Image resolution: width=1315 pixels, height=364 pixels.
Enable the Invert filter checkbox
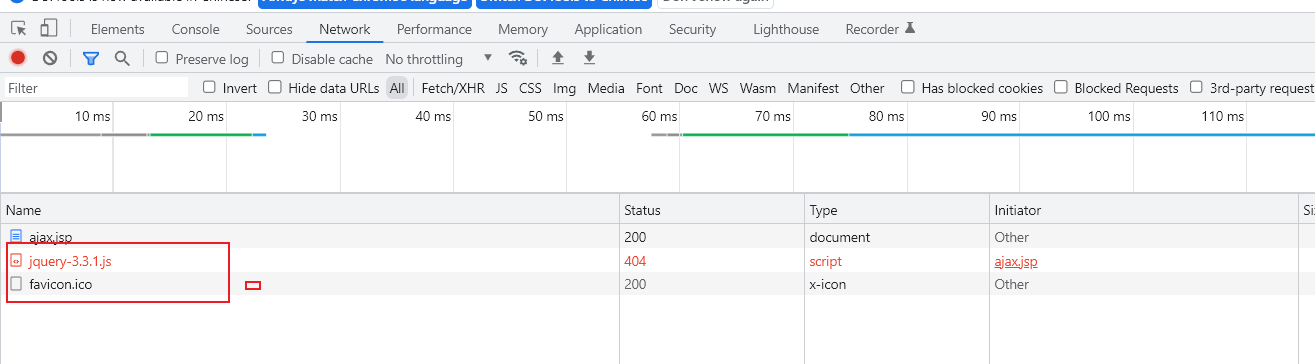point(209,88)
